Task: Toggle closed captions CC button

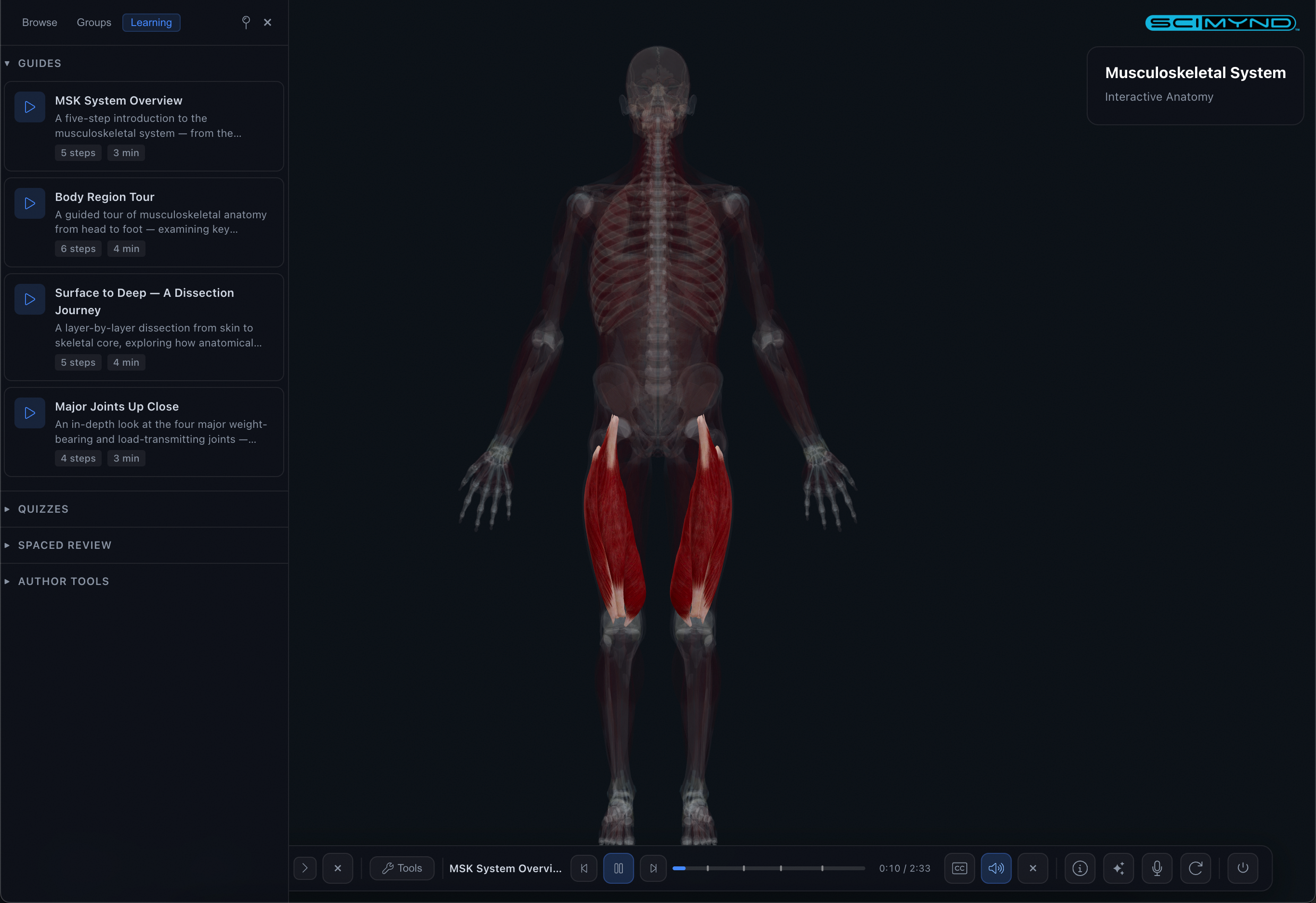Action: pos(959,868)
